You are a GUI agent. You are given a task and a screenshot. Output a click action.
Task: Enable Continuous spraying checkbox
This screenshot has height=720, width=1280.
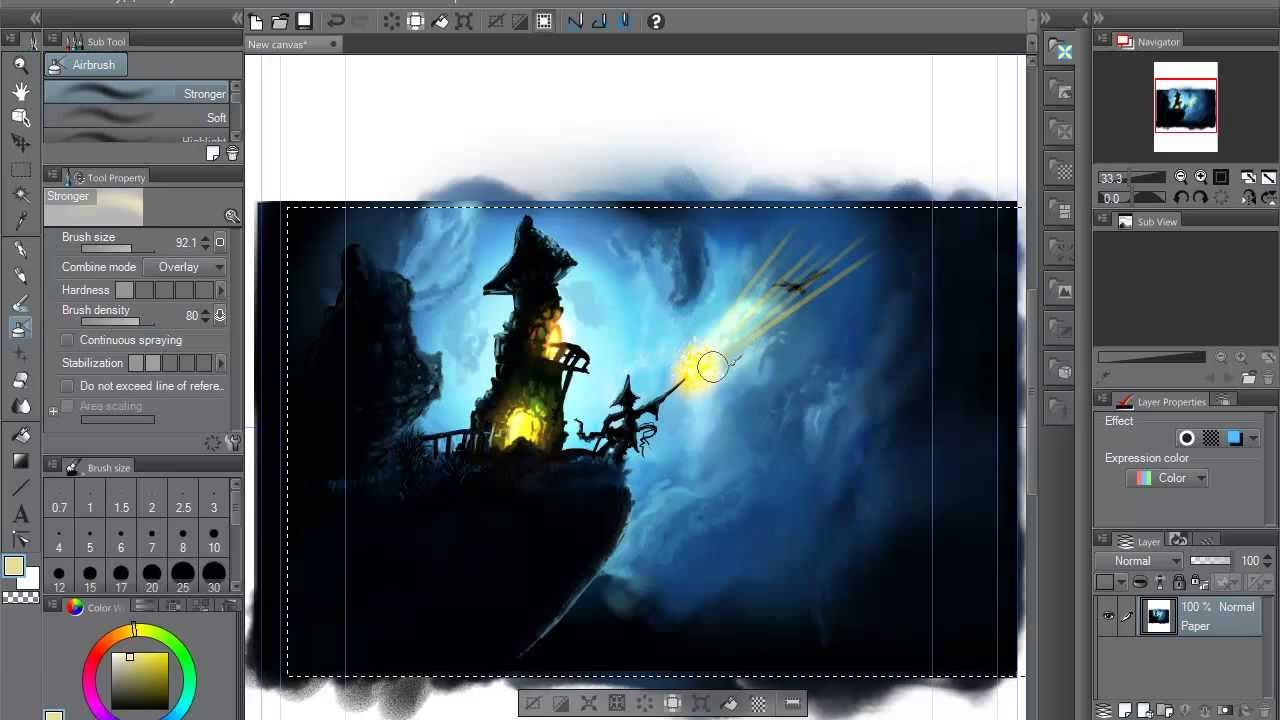point(68,340)
